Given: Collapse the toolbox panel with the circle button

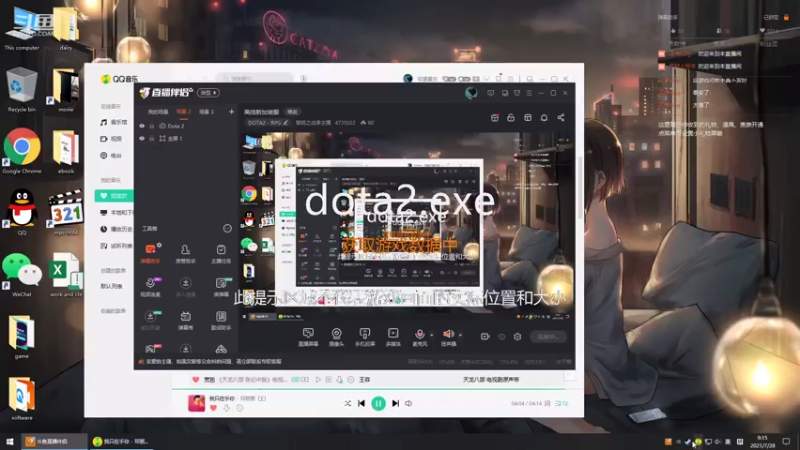Looking at the screenshot, I should point(227,229).
